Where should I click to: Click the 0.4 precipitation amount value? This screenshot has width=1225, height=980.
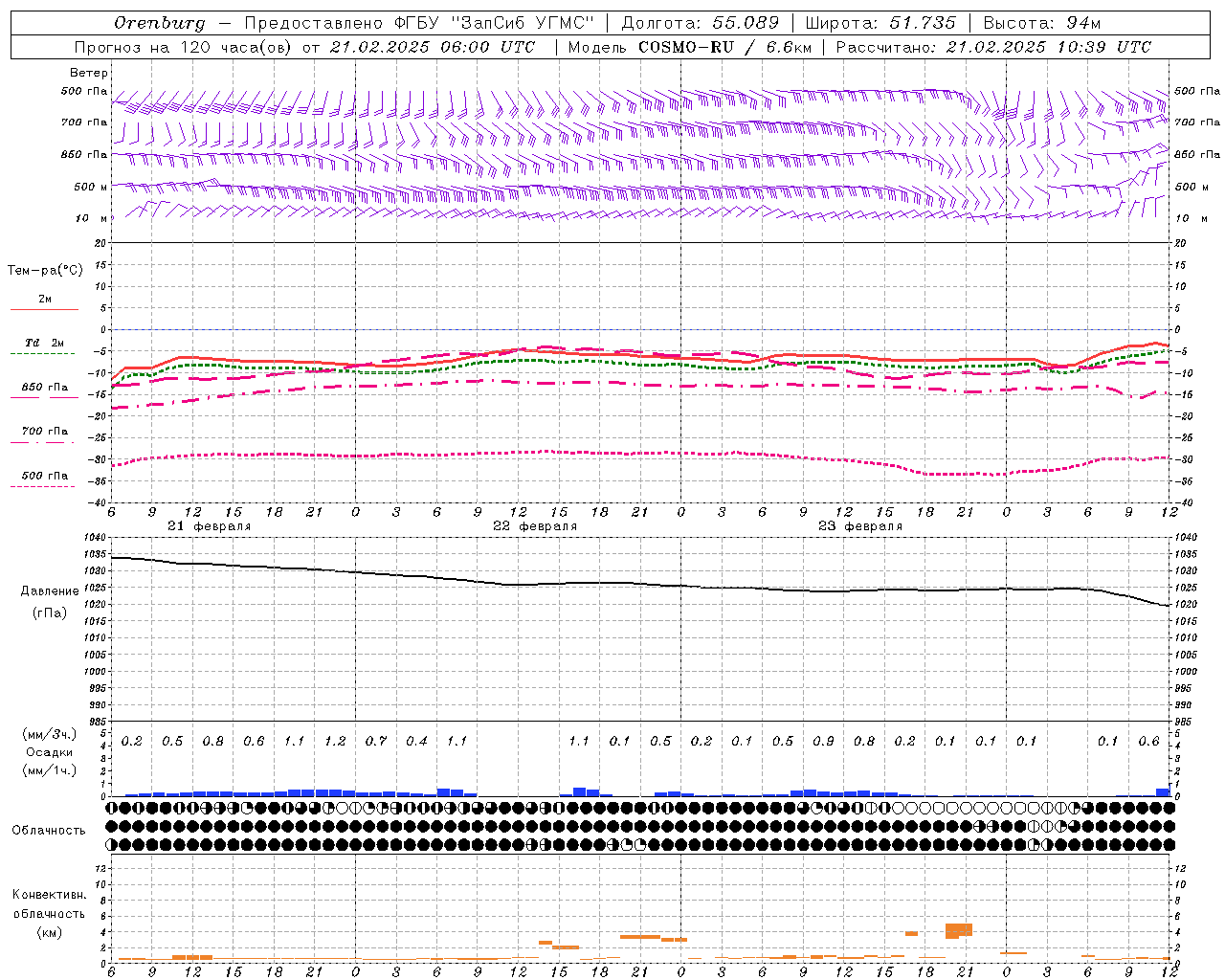point(416,742)
